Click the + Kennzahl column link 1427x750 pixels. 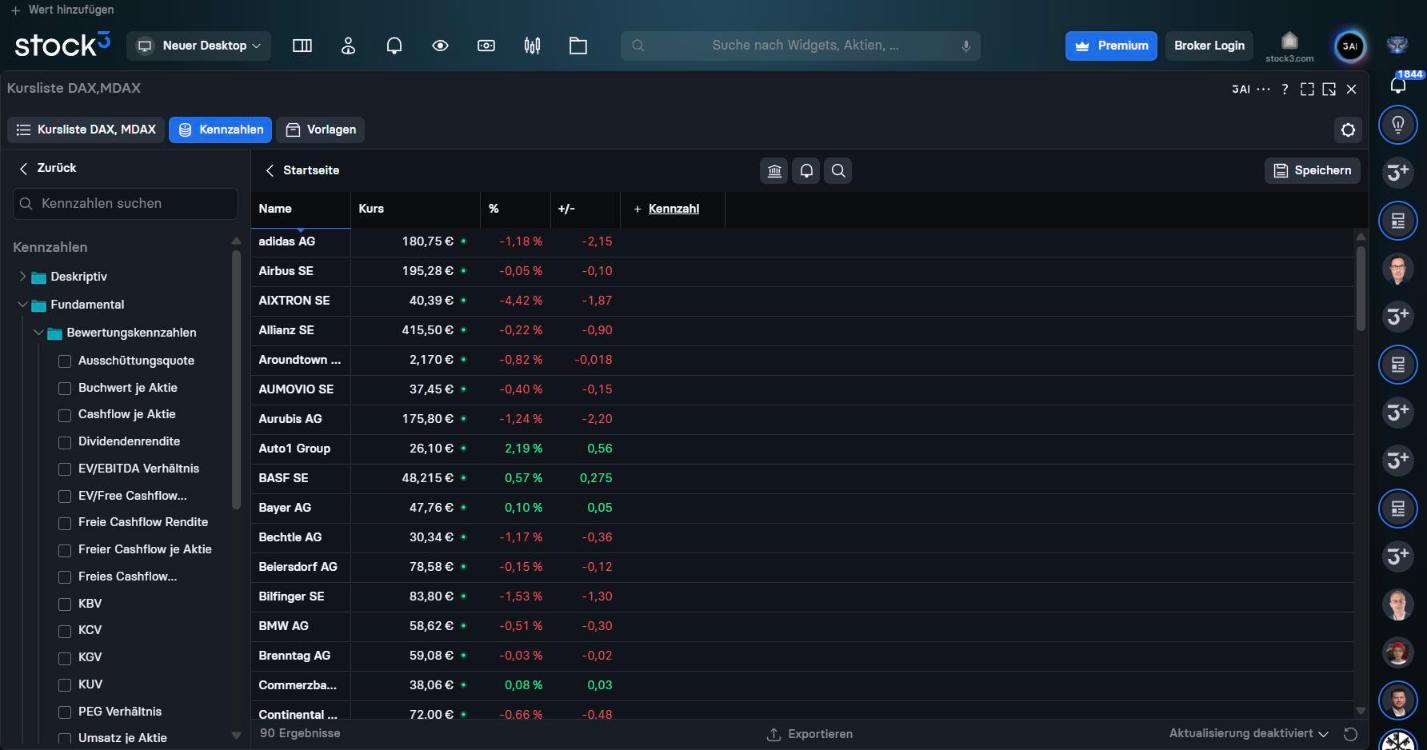(666, 209)
